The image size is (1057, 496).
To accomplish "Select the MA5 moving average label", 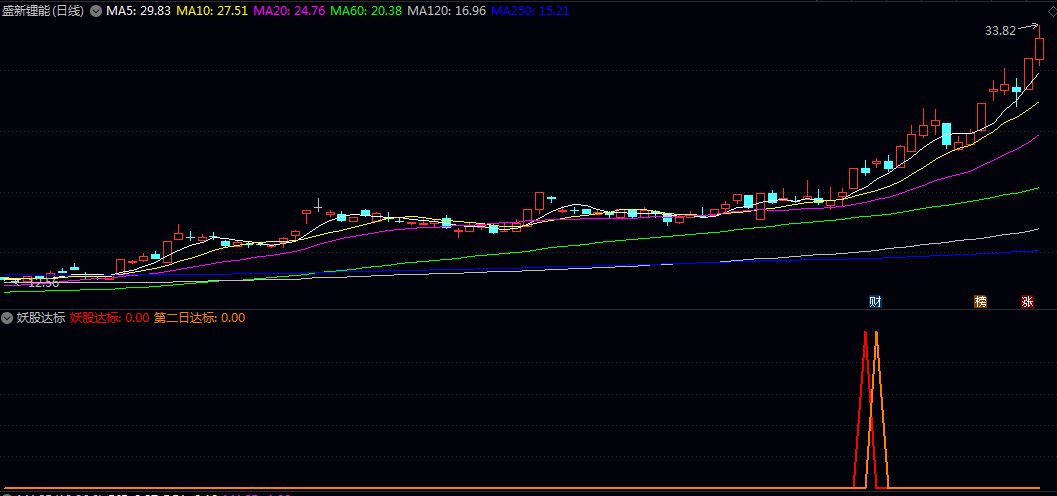I will click(x=138, y=11).
